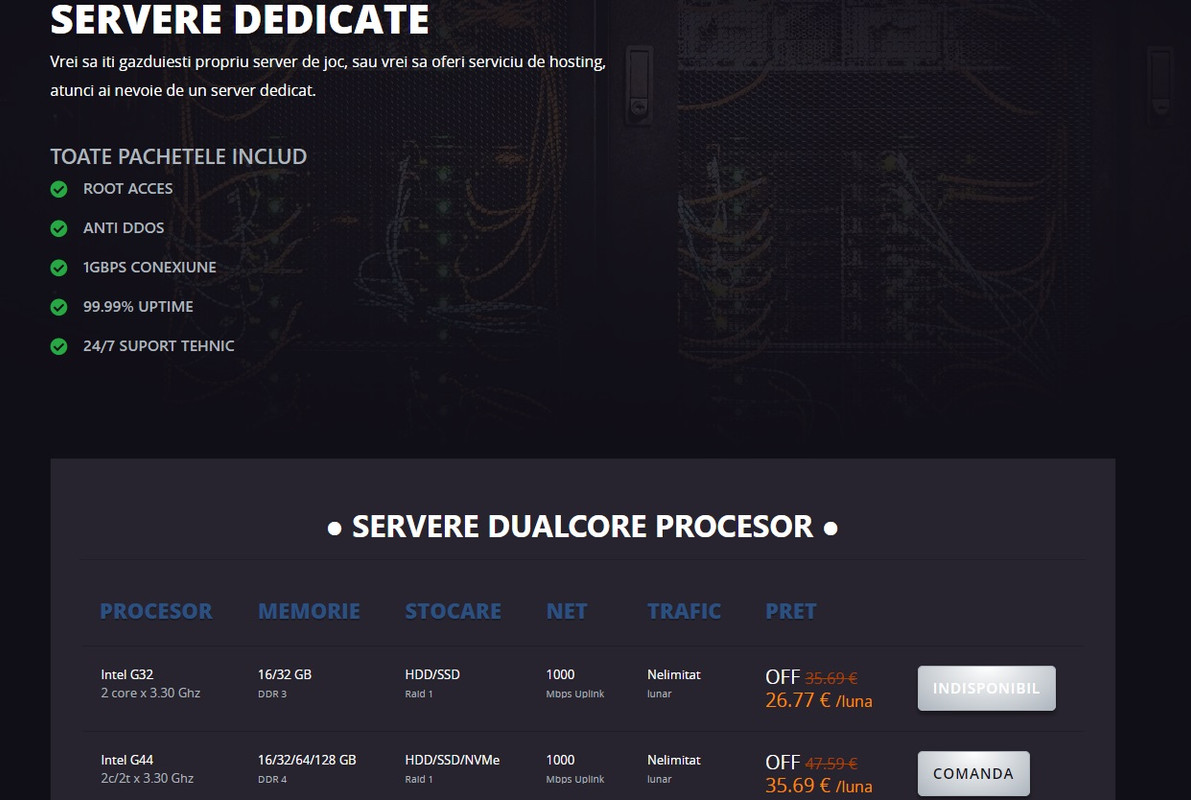The width and height of the screenshot is (1191, 800).
Task: Click the green check icon beside ROOT ACCES
Action: [x=58, y=189]
